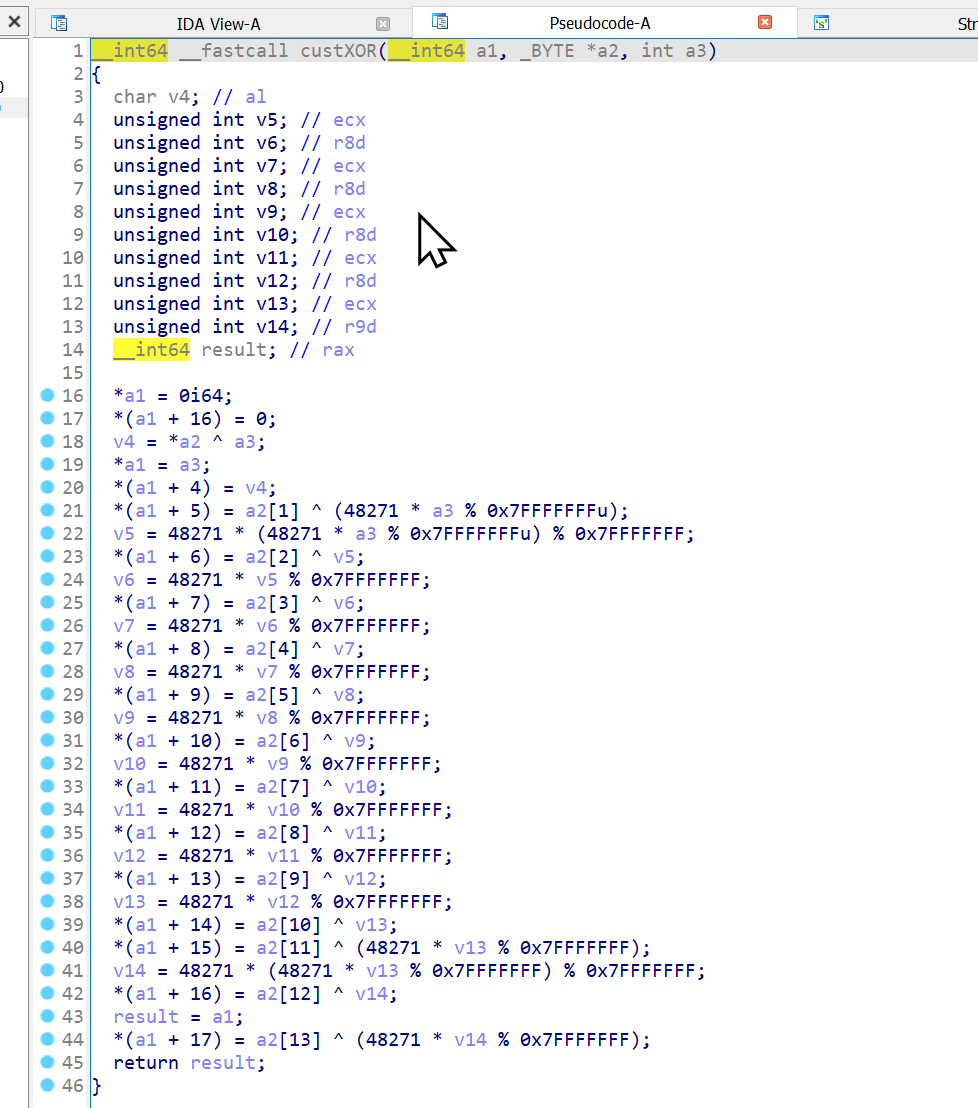
Task: Close the IDA View-A tab
Action: 383,23
